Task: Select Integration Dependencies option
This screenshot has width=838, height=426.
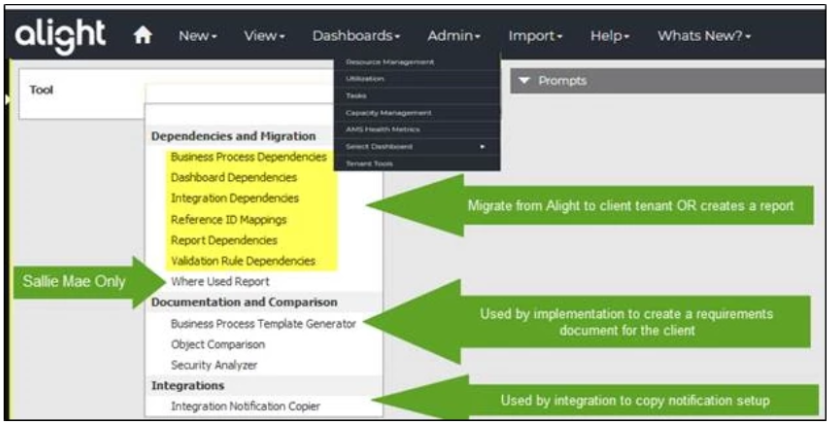Action: coord(235,198)
